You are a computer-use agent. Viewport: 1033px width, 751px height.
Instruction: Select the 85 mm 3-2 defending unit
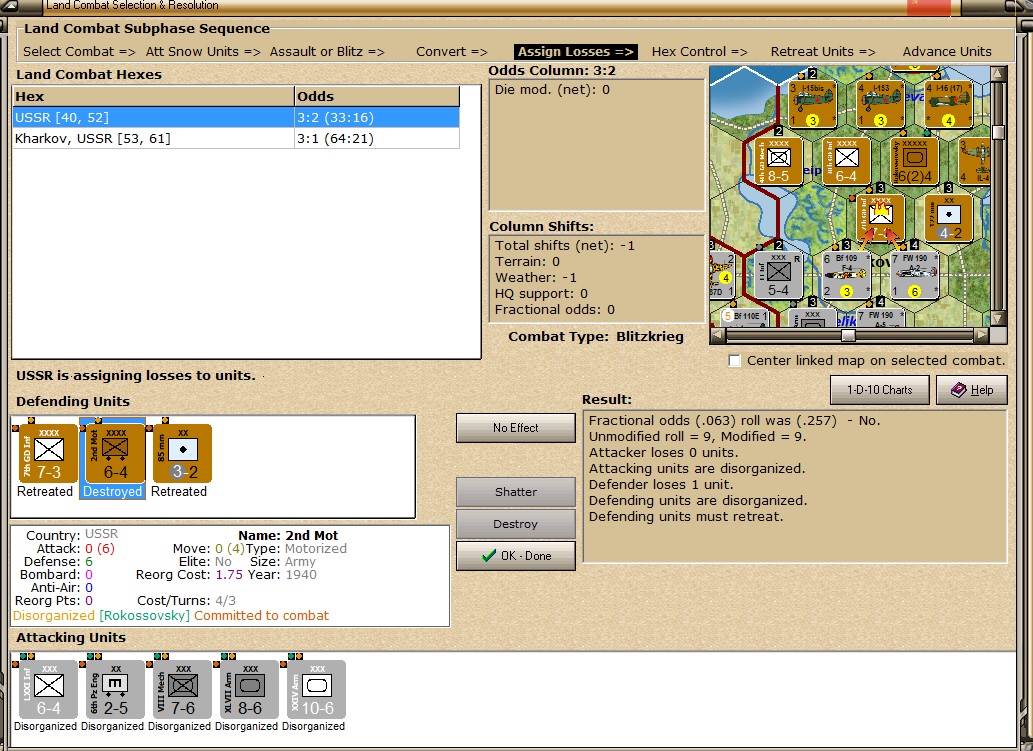182,453
